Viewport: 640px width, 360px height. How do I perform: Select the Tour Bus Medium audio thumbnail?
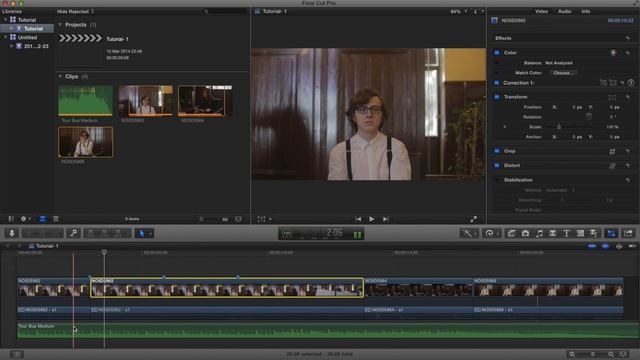tap(85, 101)
